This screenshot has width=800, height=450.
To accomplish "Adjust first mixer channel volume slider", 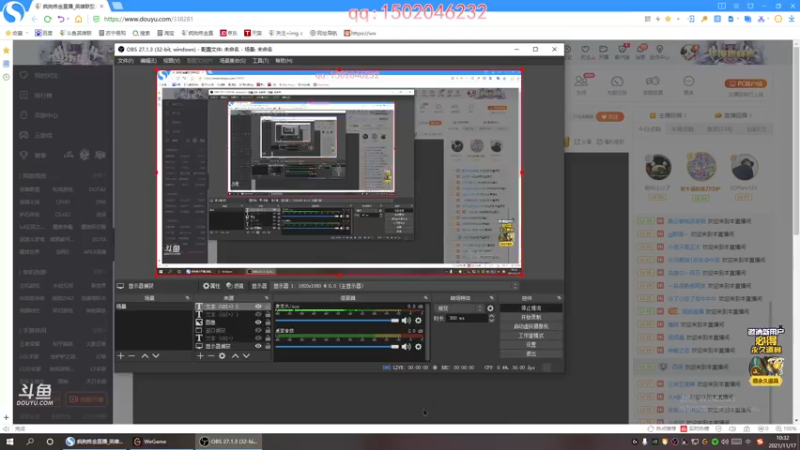I will tap(337, 320).
